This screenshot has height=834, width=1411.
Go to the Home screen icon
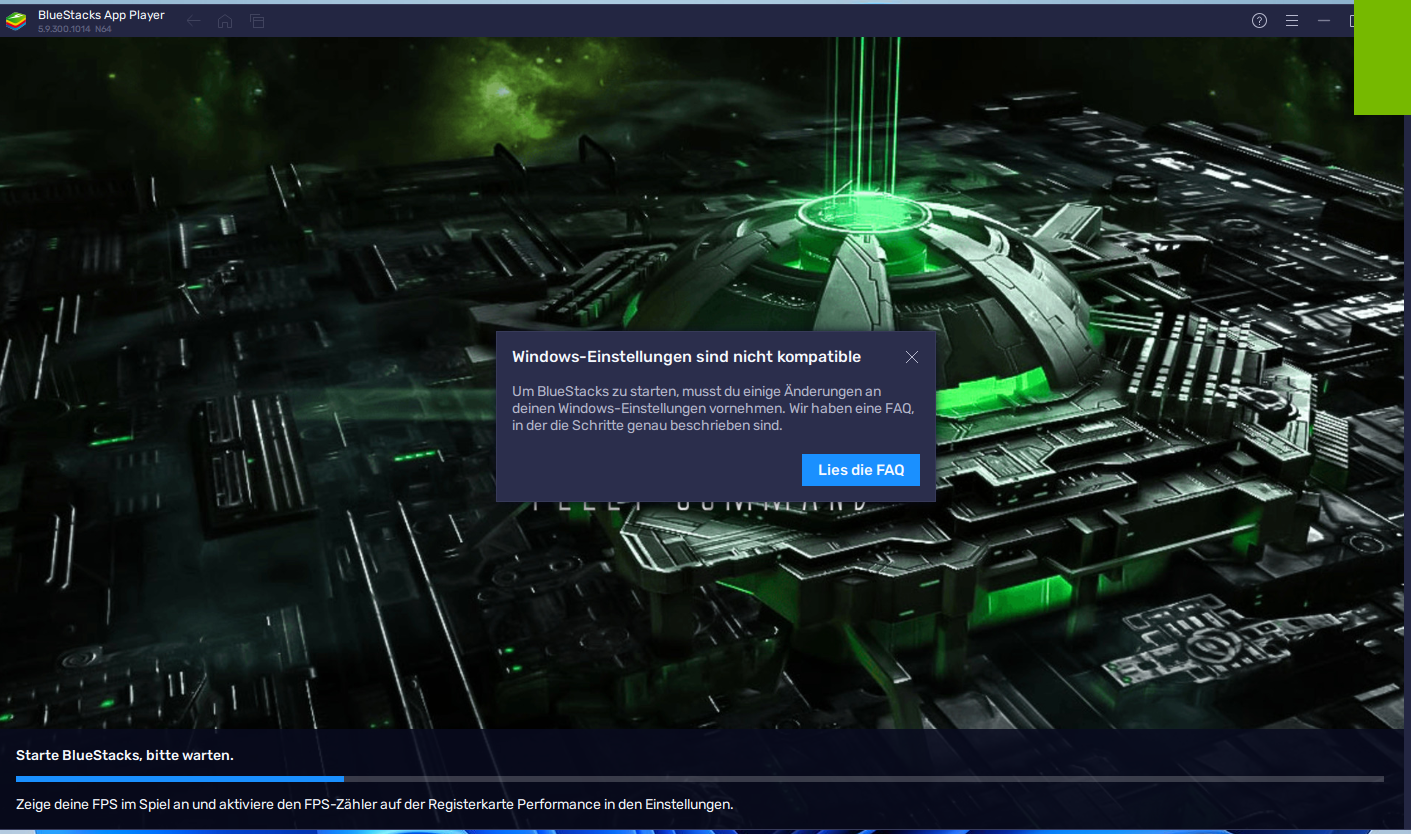click(225, 21)
